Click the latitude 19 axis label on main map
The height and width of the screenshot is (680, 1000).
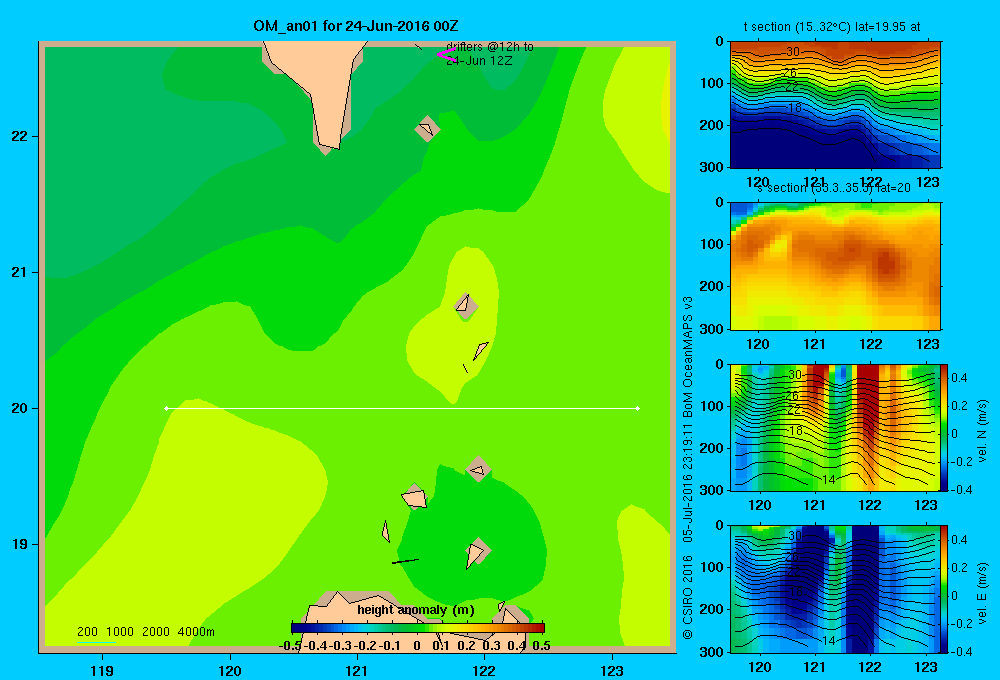[x=20, y=544]
